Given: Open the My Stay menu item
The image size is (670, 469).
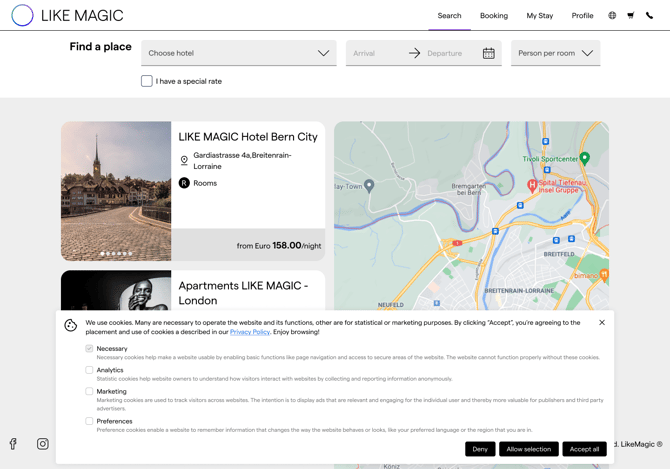Looking at the screenshot, I should pos(539,16).
